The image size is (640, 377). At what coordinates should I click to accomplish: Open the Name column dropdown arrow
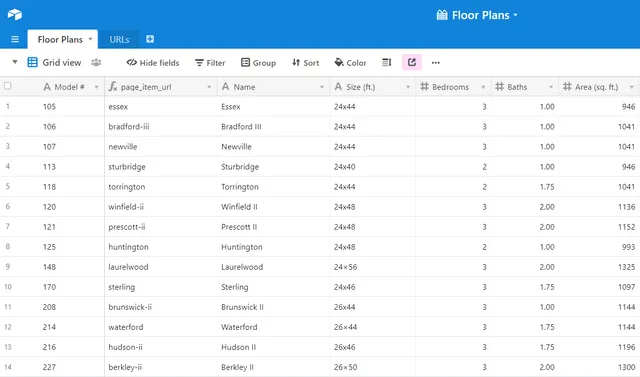[322, 87]
